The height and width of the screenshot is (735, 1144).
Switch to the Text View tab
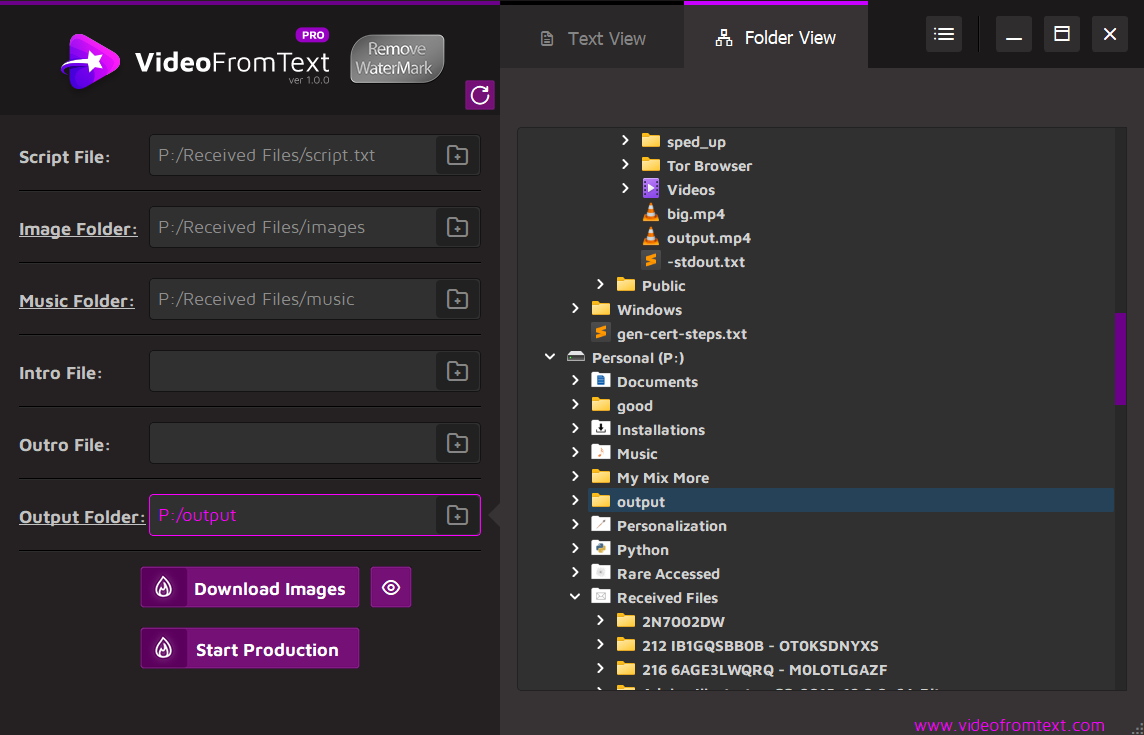click(592, 38)
